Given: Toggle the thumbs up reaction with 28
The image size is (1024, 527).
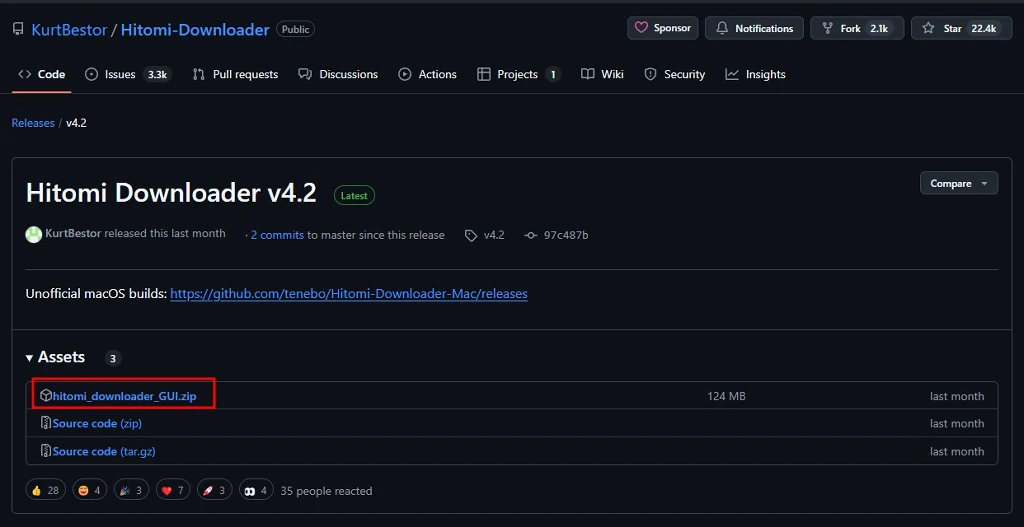Looking at the screenshot, I should [x=45, y=490].
